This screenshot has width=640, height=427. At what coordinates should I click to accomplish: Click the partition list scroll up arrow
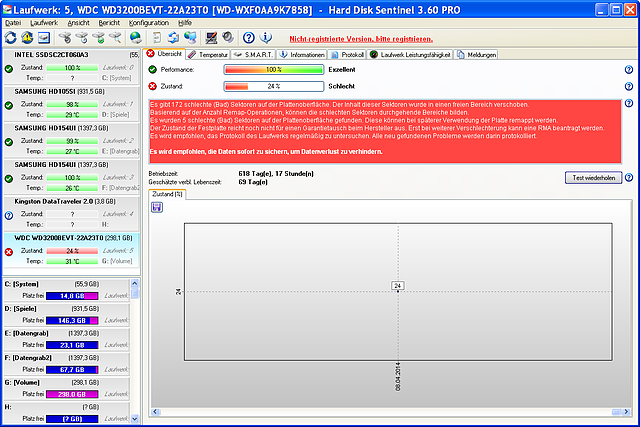[x=135, y=283]
